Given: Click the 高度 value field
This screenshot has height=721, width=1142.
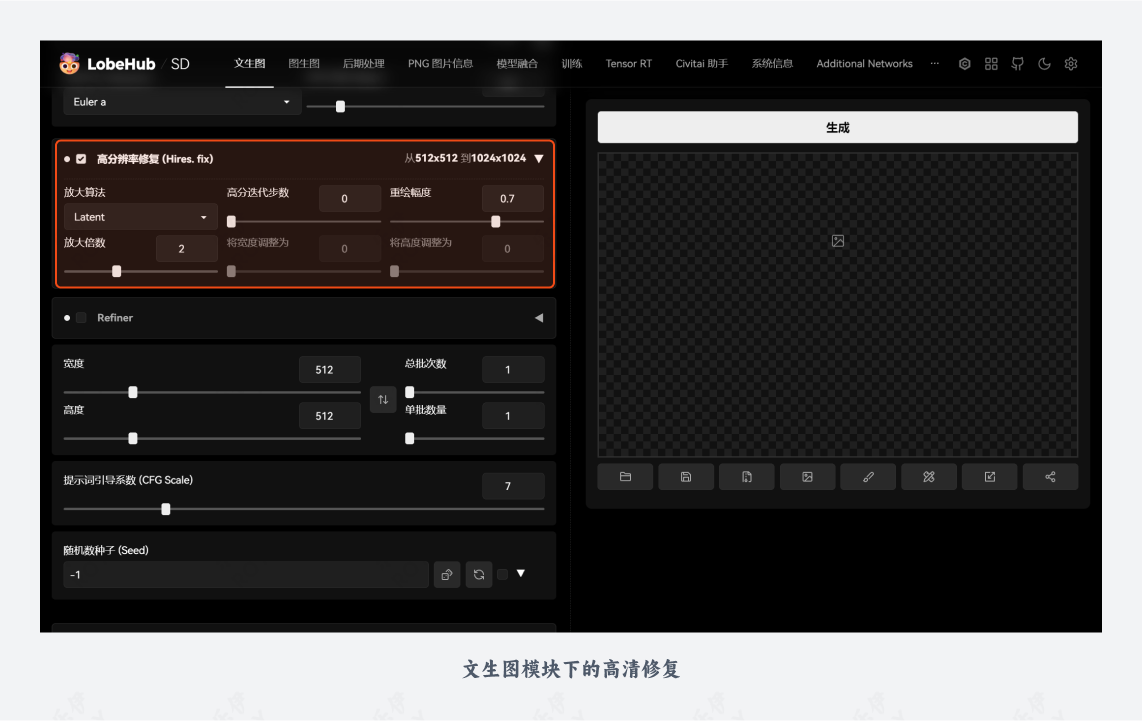Looking at the screenshot, I should (x=330, y=416).
